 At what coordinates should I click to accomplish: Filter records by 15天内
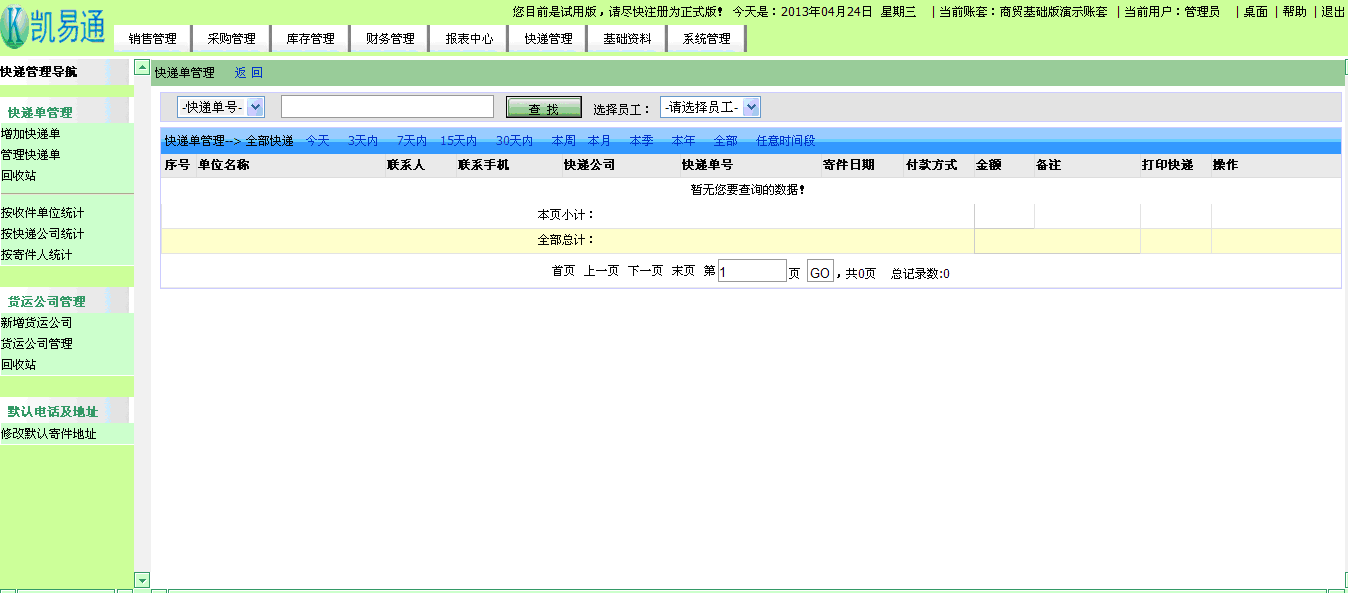[458, 141]
